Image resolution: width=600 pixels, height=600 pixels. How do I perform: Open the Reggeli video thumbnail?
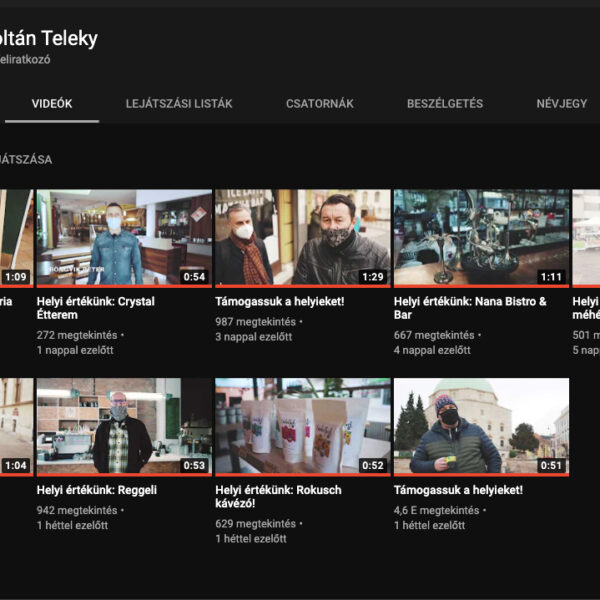tap(124, 427)
